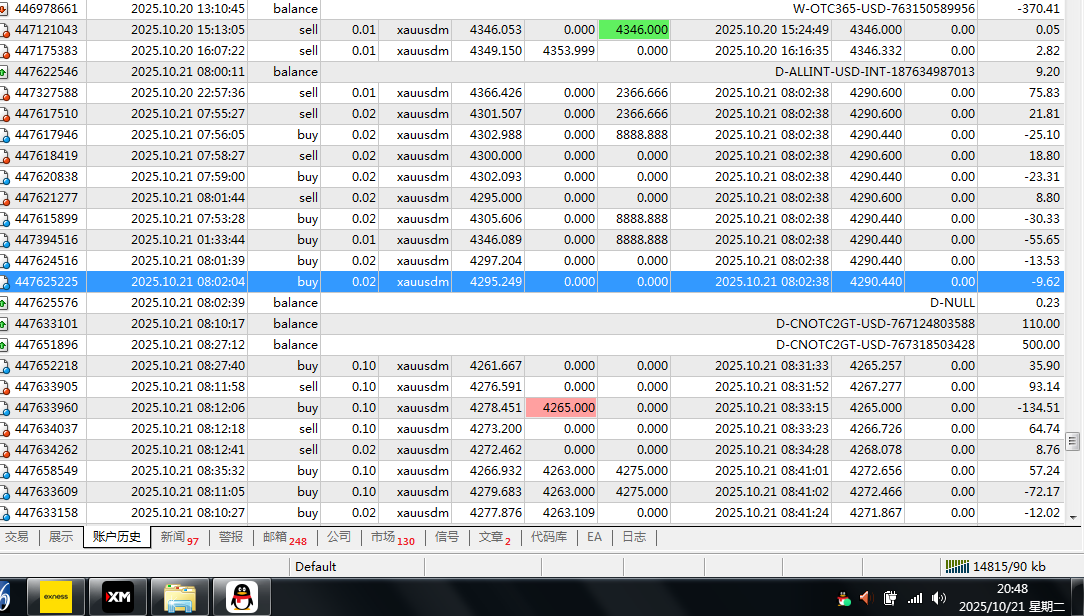Image resolution: width=1084 pixels, height=616 pixels.
Task: Click the power plug tray icon
Action: [890, 598]
